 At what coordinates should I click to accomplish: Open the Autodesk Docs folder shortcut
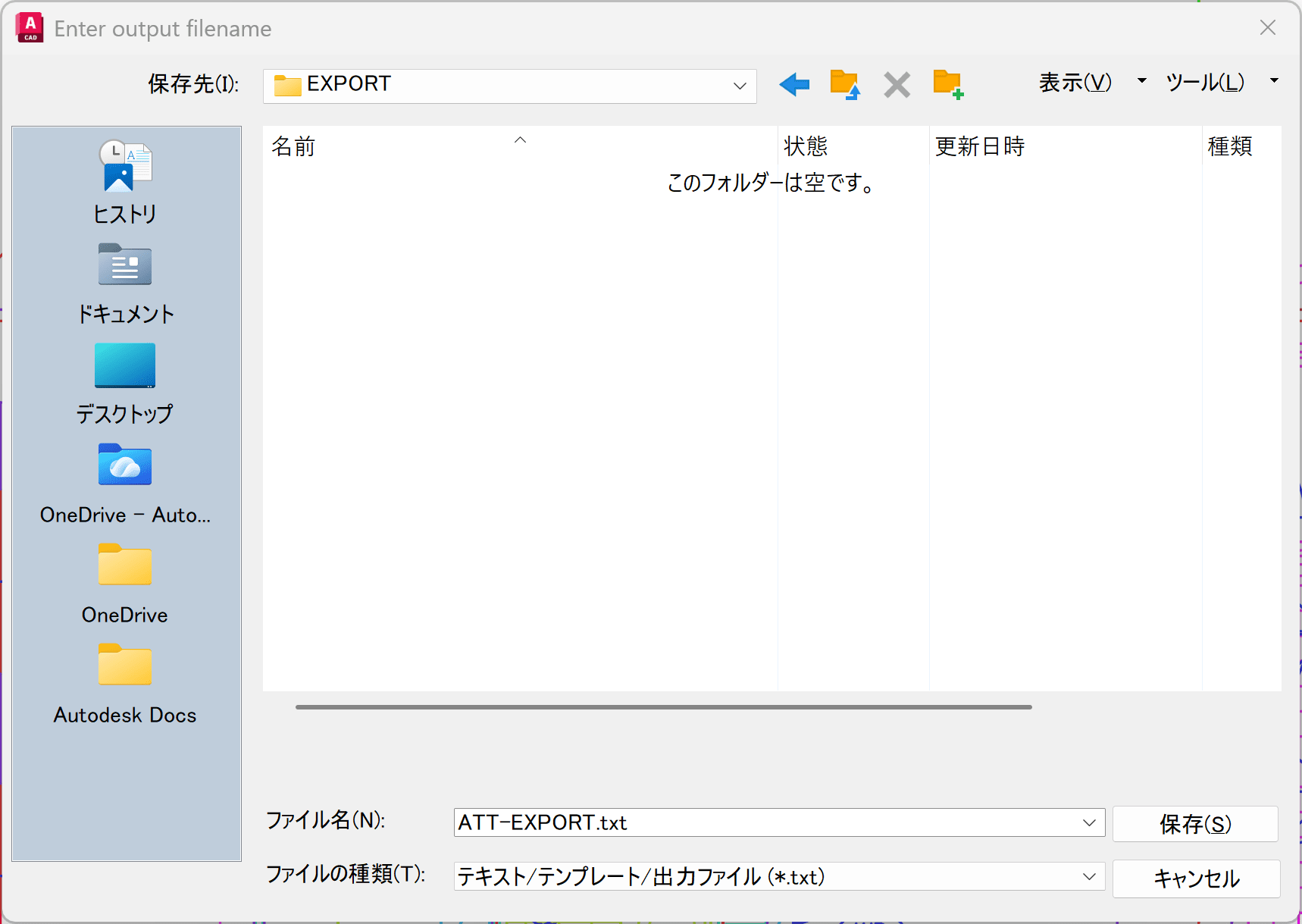[x=125, y=683]
